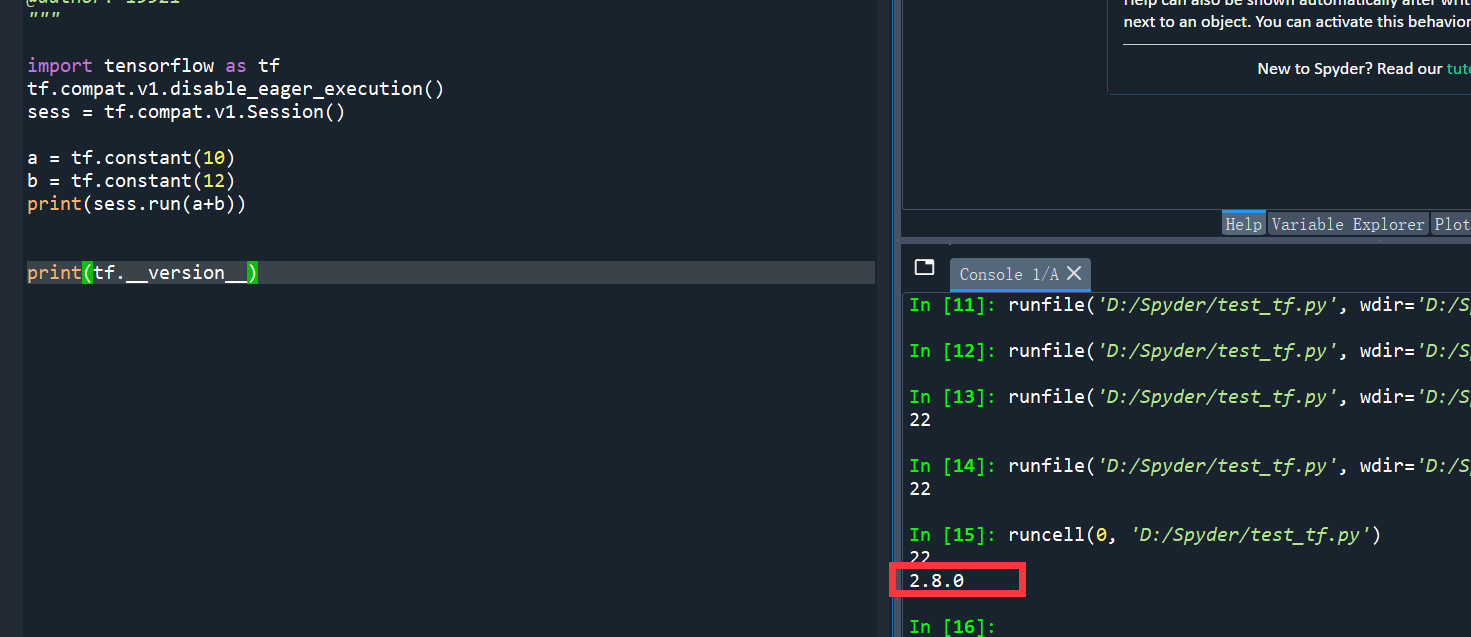The height and width of the screenshot is (637, 1471).
Task: Click the In [15] runcell console entry
Action: [1145, 535]
